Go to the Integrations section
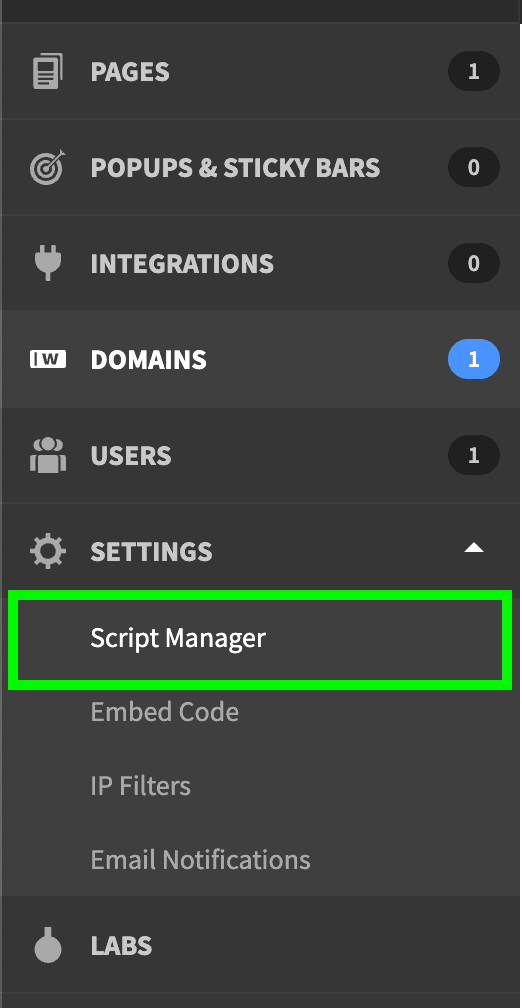The image size is (522, 1008). (261, 264)
